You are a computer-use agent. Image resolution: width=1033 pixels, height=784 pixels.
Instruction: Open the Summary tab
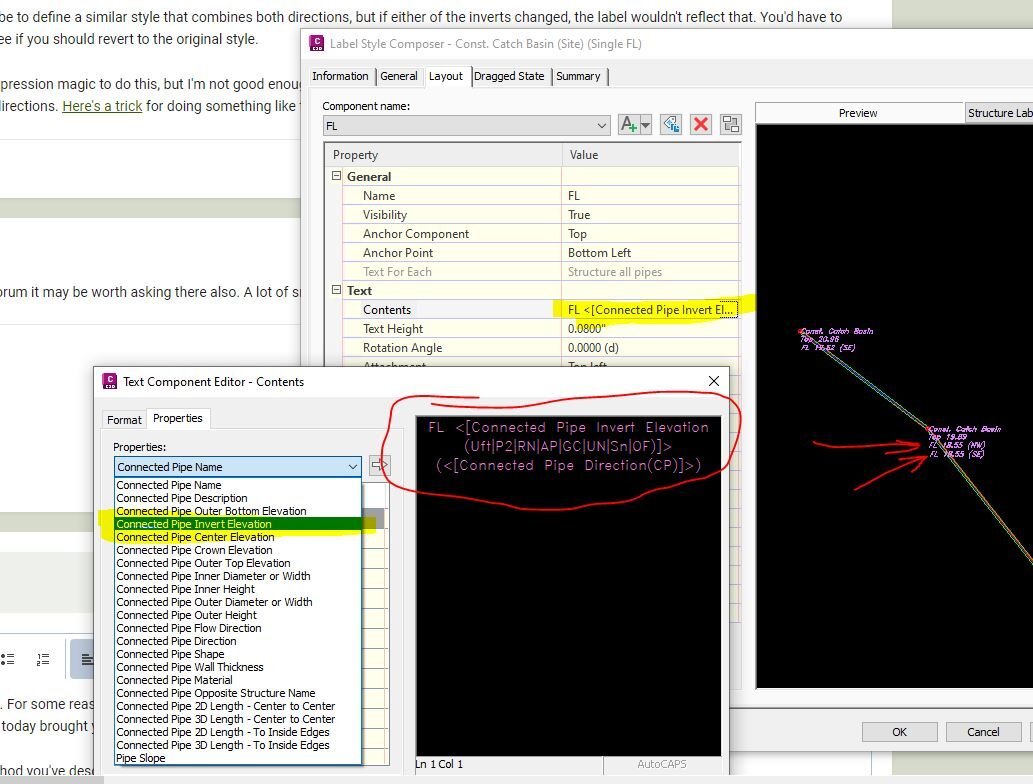578,76
